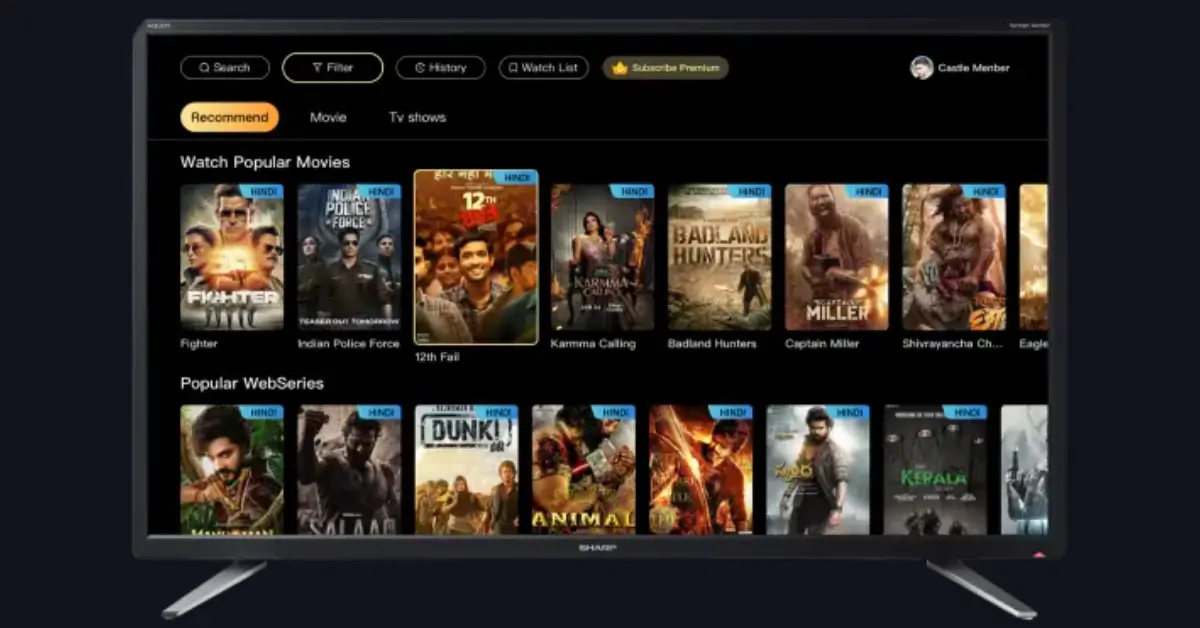Click Subscribe Premium button
The height and width of the screenshot is (628, 1200).
click(x=665, y=68)
